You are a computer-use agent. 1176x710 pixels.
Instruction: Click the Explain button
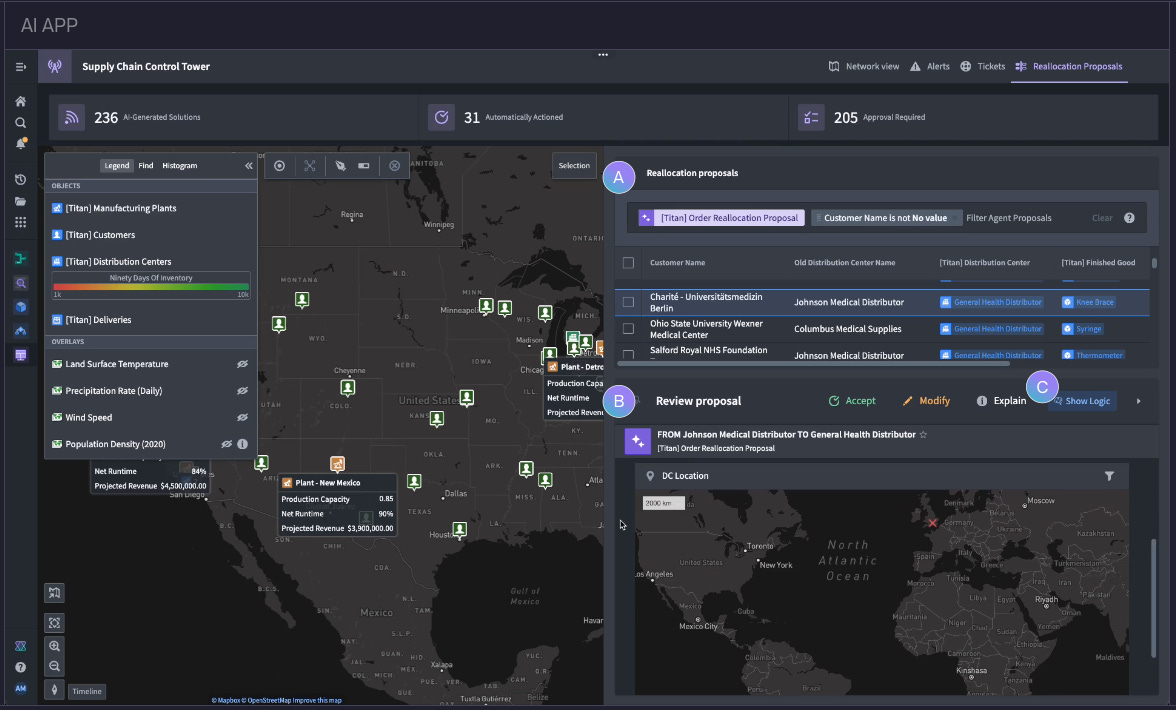click(1001, 401)
